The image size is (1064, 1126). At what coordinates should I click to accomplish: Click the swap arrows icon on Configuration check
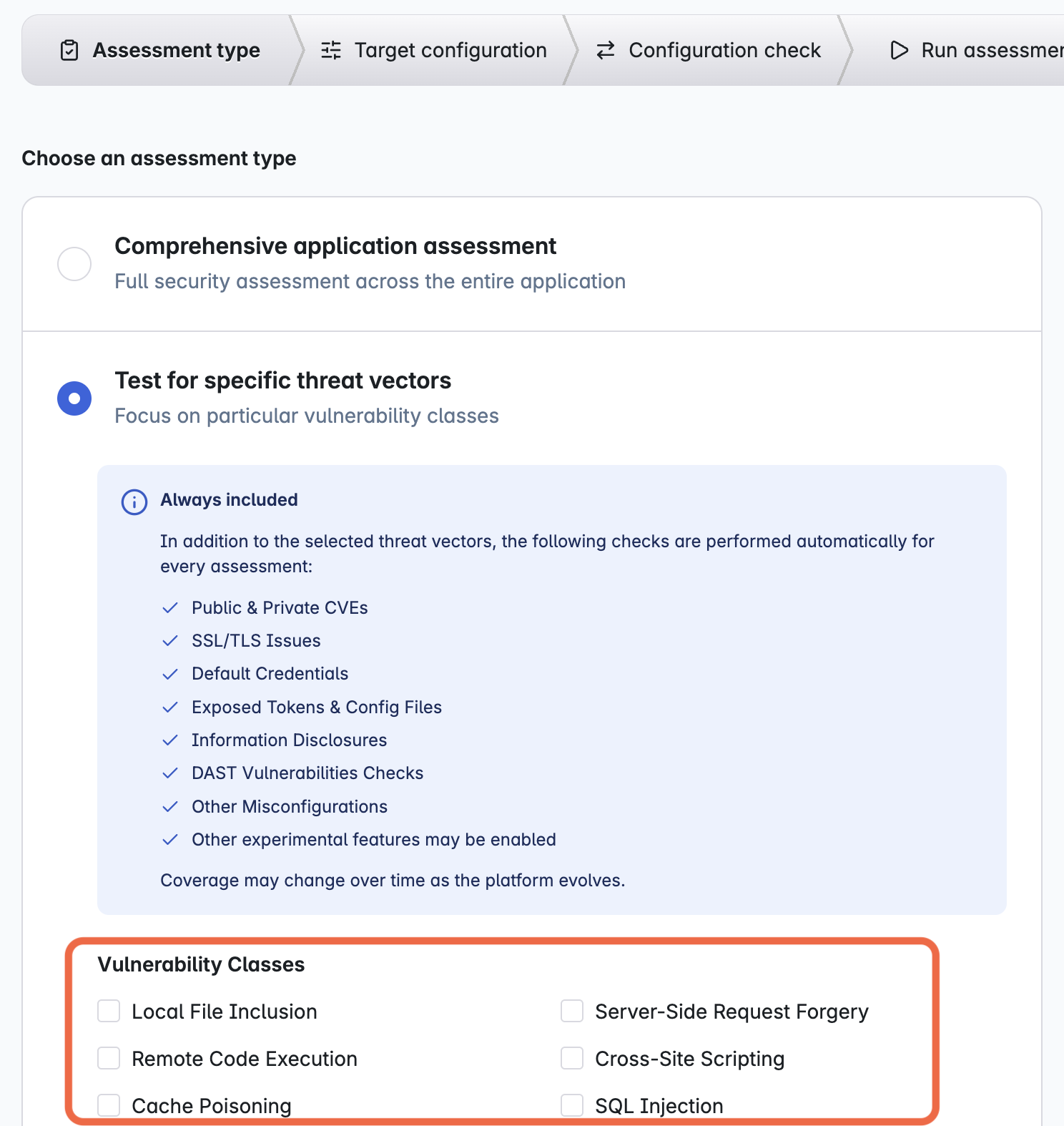tap(604, 50)
